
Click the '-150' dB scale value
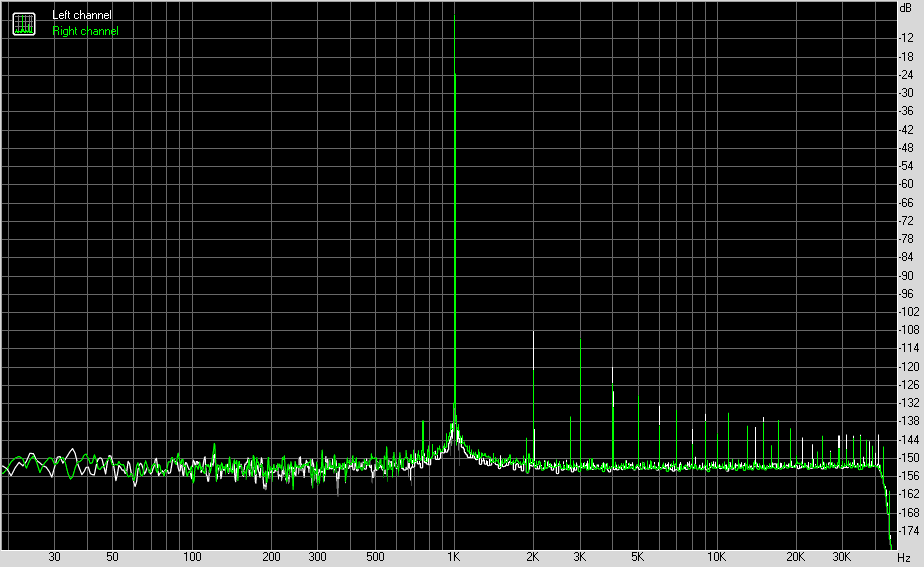coord(908,458)
